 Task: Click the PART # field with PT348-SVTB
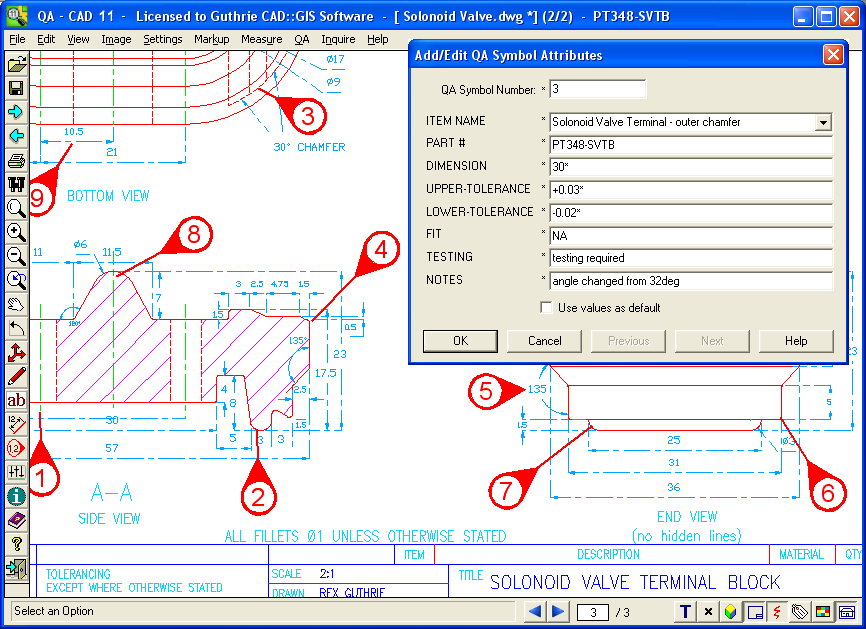coord(691,145)
